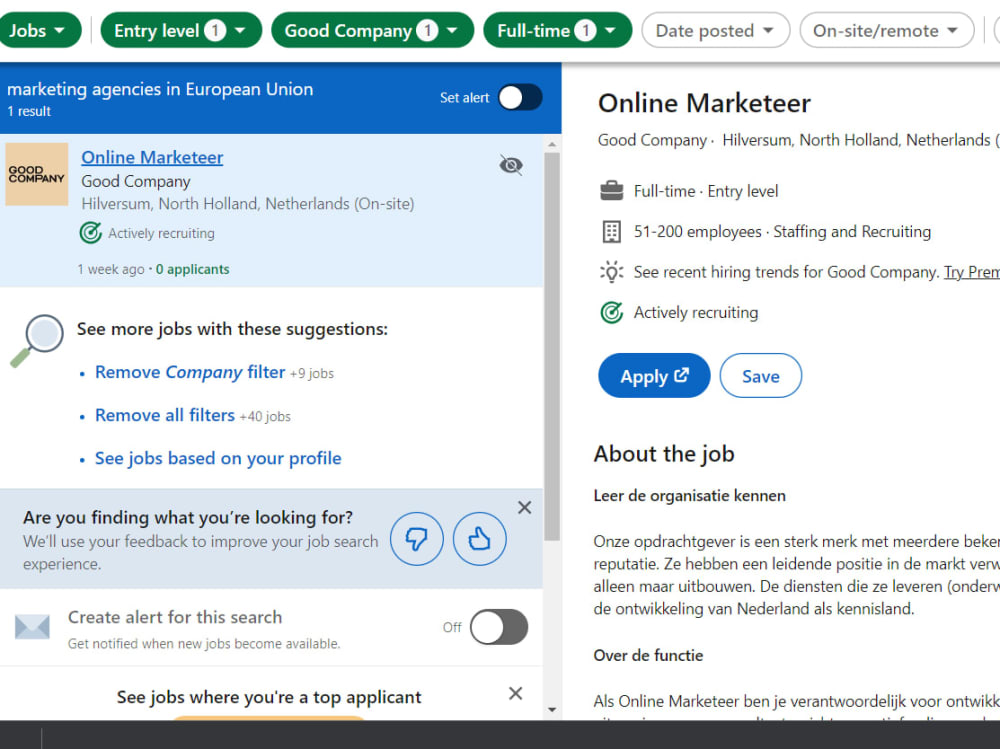
Task: Click the magnifying glass suggestions icon
Action: tap(37, 340)
